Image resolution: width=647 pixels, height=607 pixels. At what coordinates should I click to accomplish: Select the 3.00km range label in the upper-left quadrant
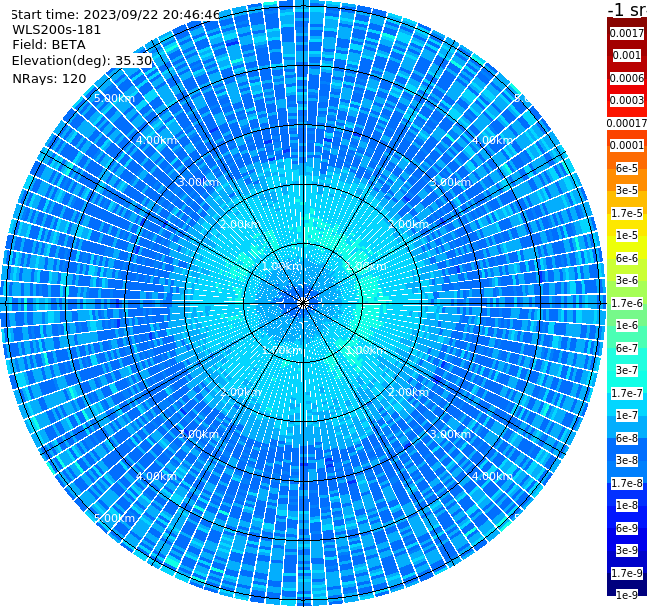[198, 182]
